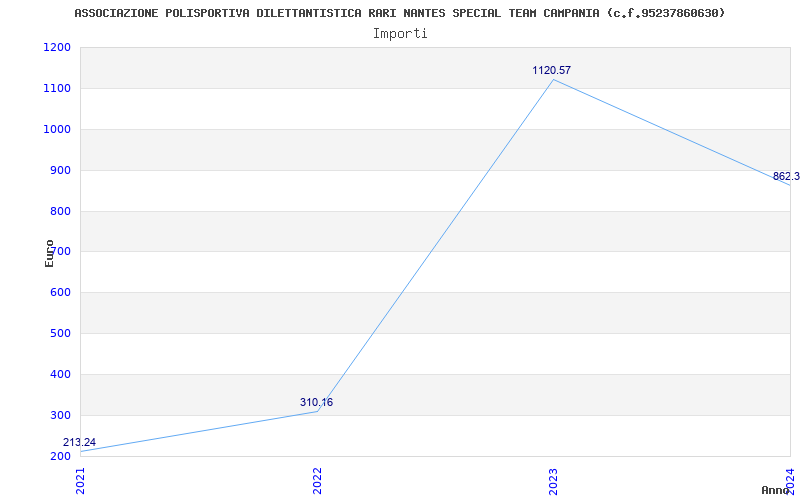The height and width of the screenshot is (500, 800).
Task: Click the 400 y-axis value
Action: (60, 374)
